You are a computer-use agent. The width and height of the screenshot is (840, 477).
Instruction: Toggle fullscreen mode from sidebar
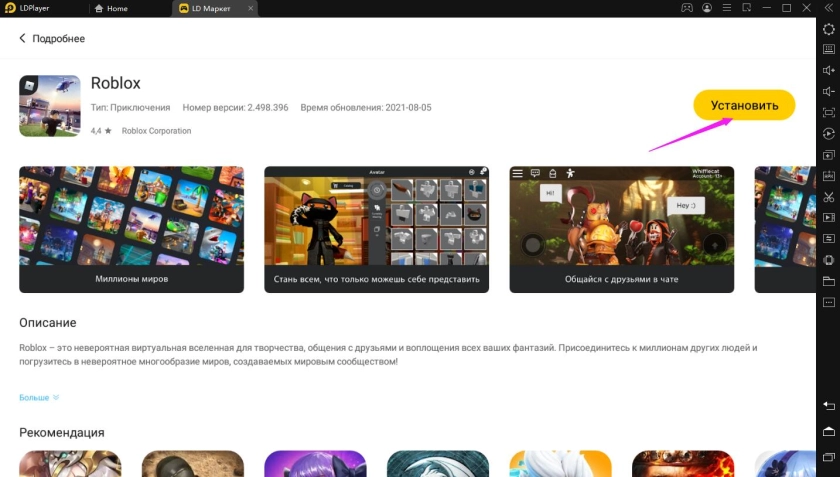829,112
